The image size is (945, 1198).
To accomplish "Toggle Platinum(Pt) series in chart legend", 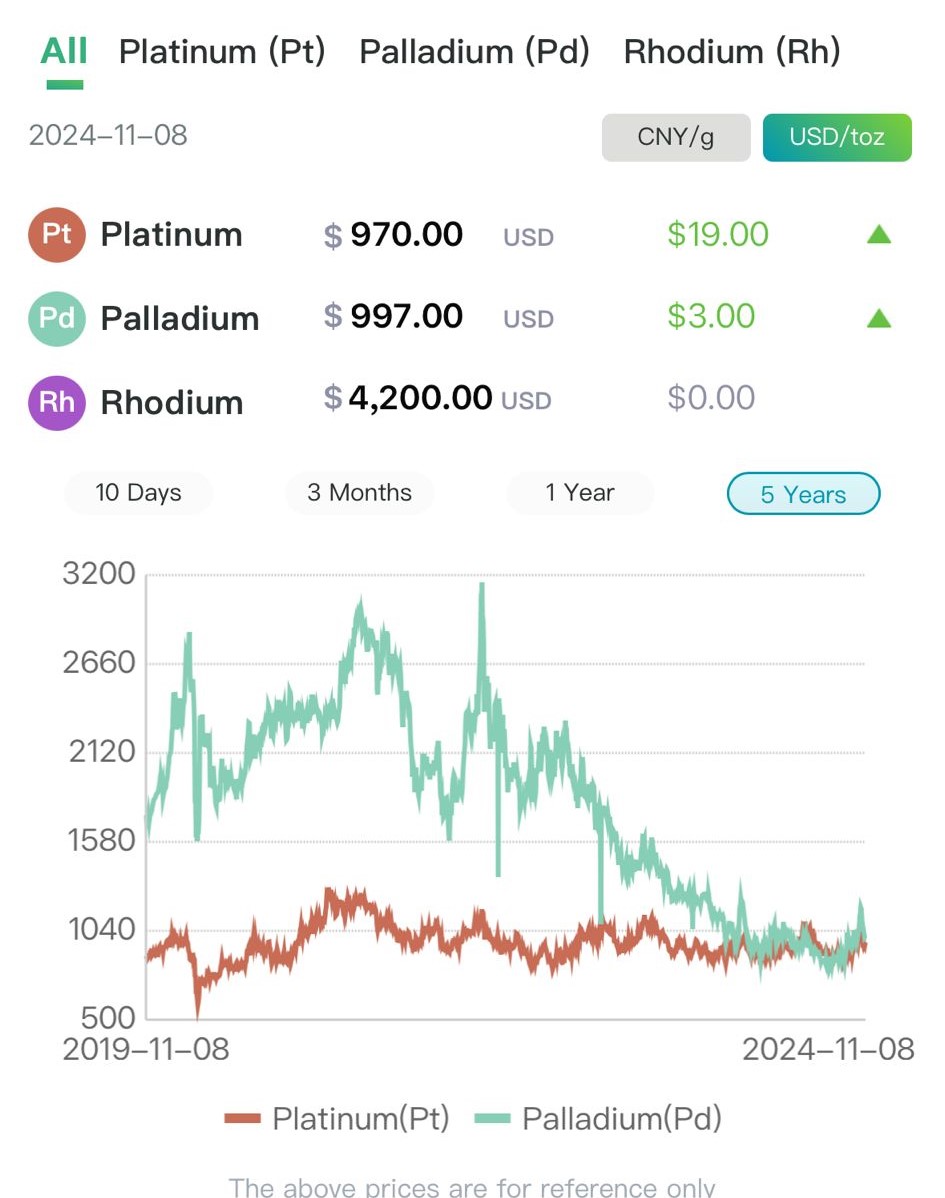I will [x=337, y=1118].
